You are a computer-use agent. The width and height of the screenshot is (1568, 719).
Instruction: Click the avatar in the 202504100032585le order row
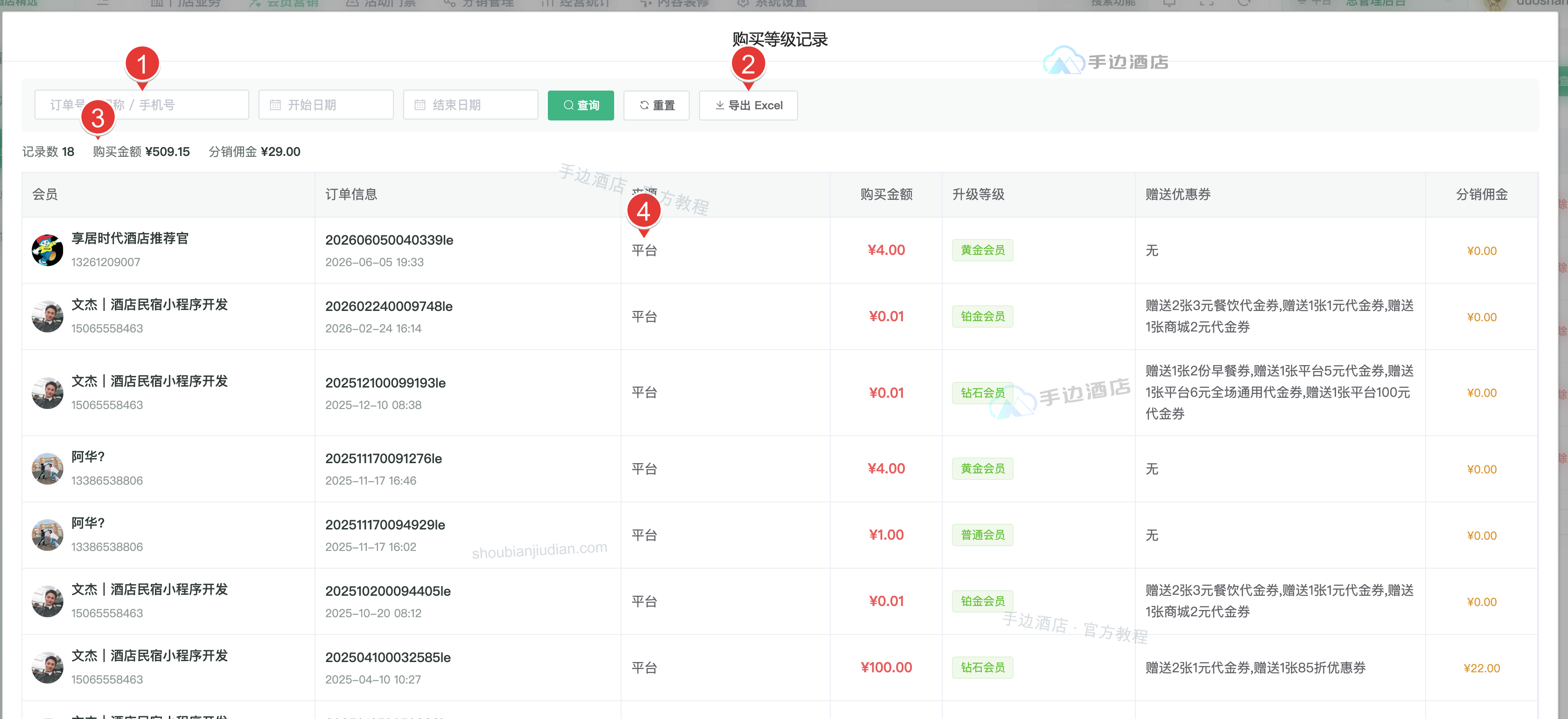(x=48, y=668)
